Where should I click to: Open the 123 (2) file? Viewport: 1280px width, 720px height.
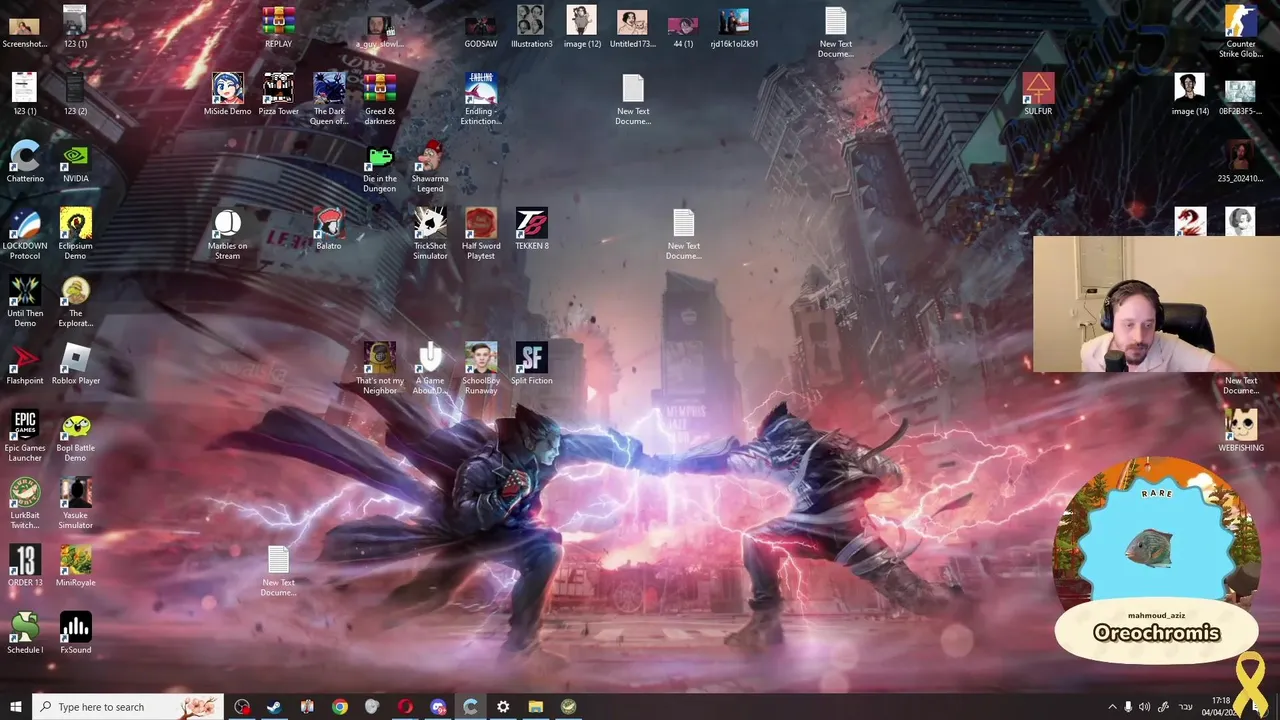coord(76,94)
